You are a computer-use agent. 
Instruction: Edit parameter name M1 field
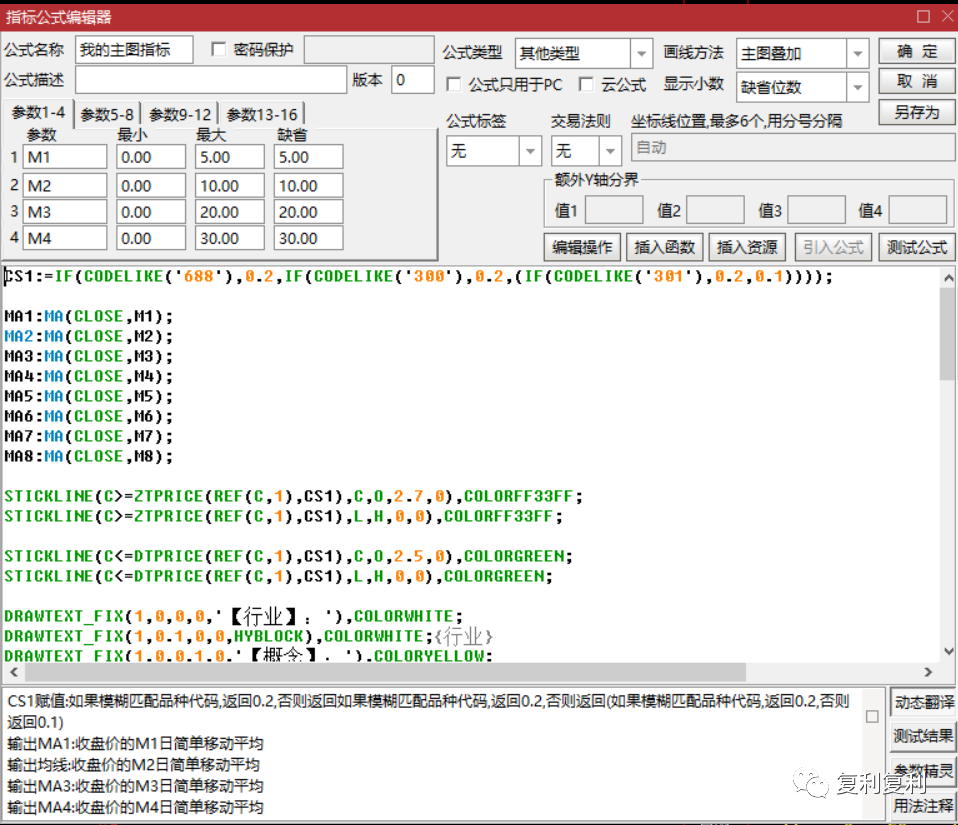pyautogui.click(x=65, y=157)
